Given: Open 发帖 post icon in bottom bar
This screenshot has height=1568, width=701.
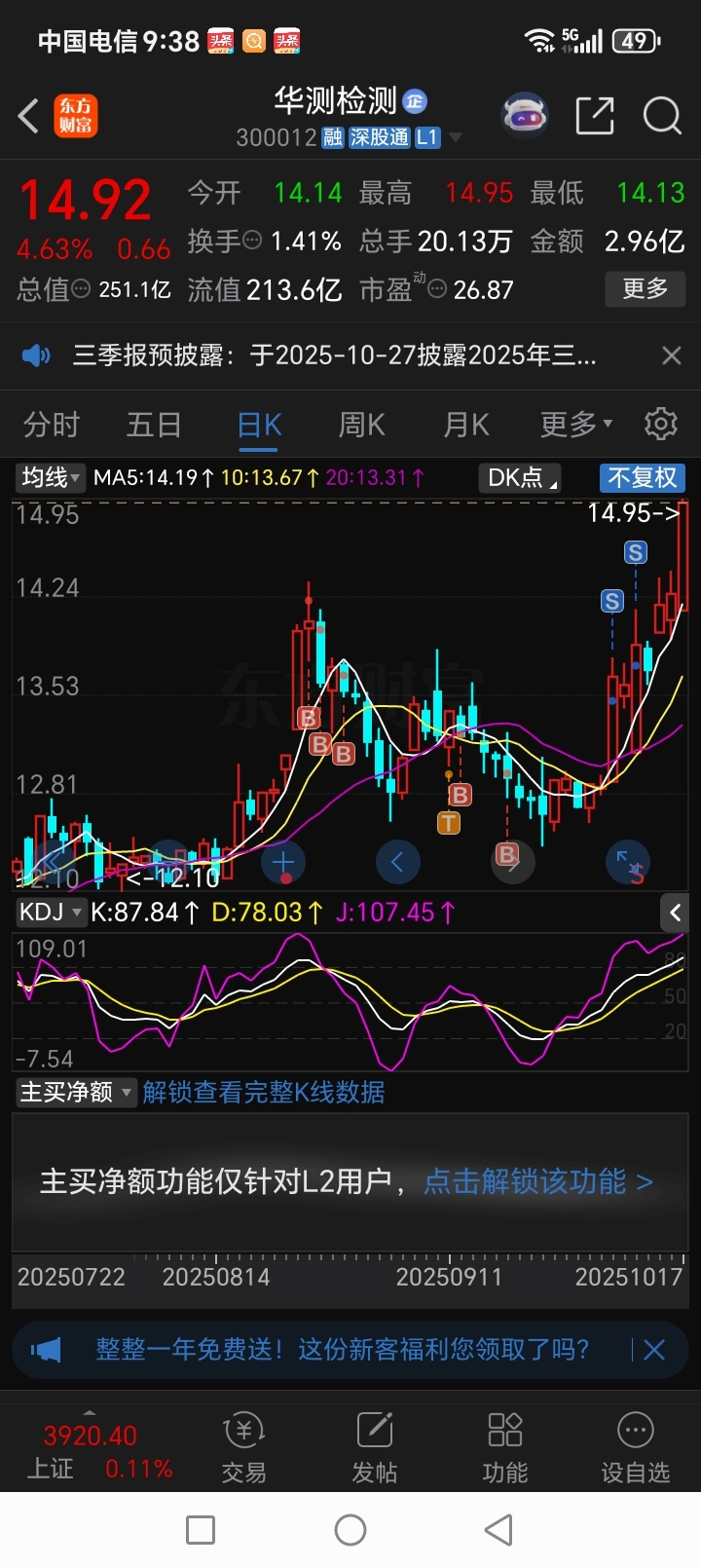Looking at the screenshot, I should [x=375, y=1448].
